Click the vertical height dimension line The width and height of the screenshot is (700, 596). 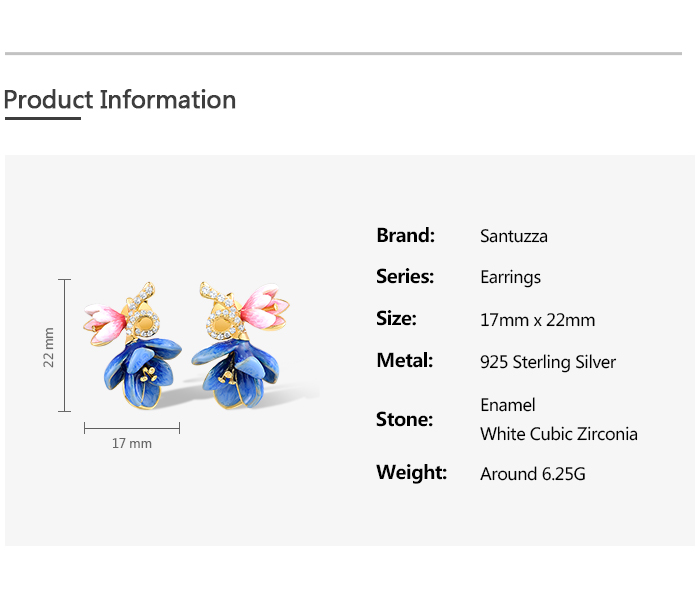coord(65,346)
